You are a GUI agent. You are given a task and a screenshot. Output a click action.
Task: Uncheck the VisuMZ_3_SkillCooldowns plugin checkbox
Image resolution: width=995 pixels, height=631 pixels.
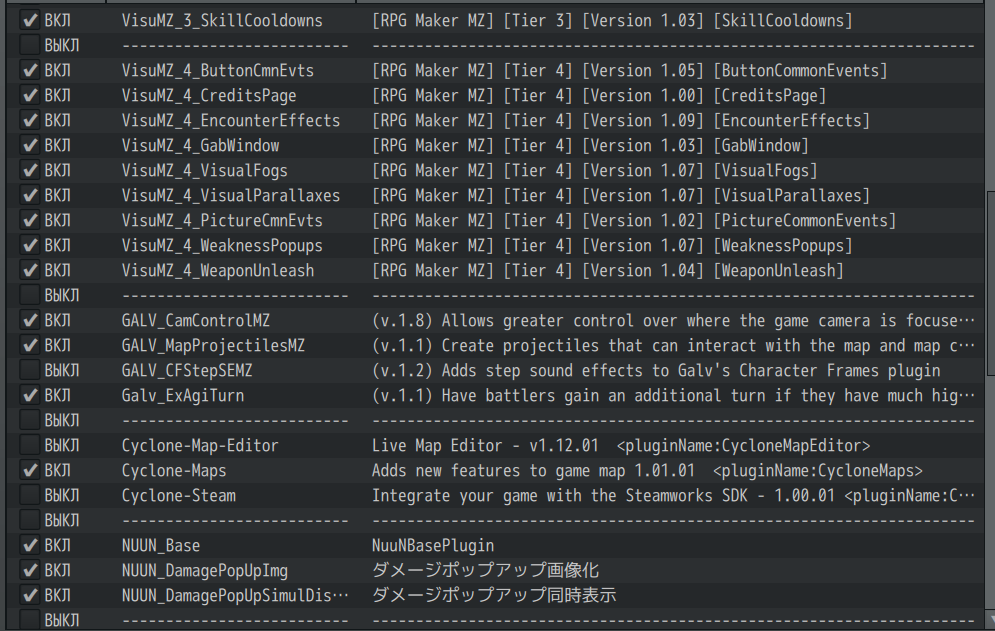tap(30, 20)
